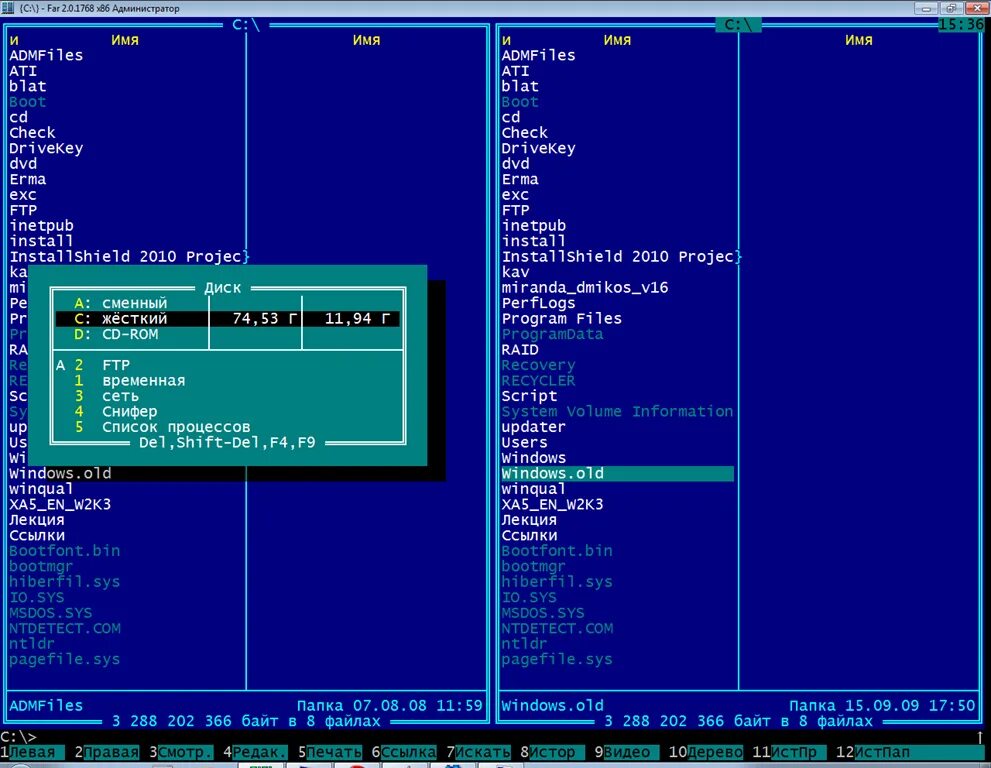Viewport: 991px width, 768px height.
Task: Click the 6 Ссылка key bar button
Action: click(x=404, y=752)
